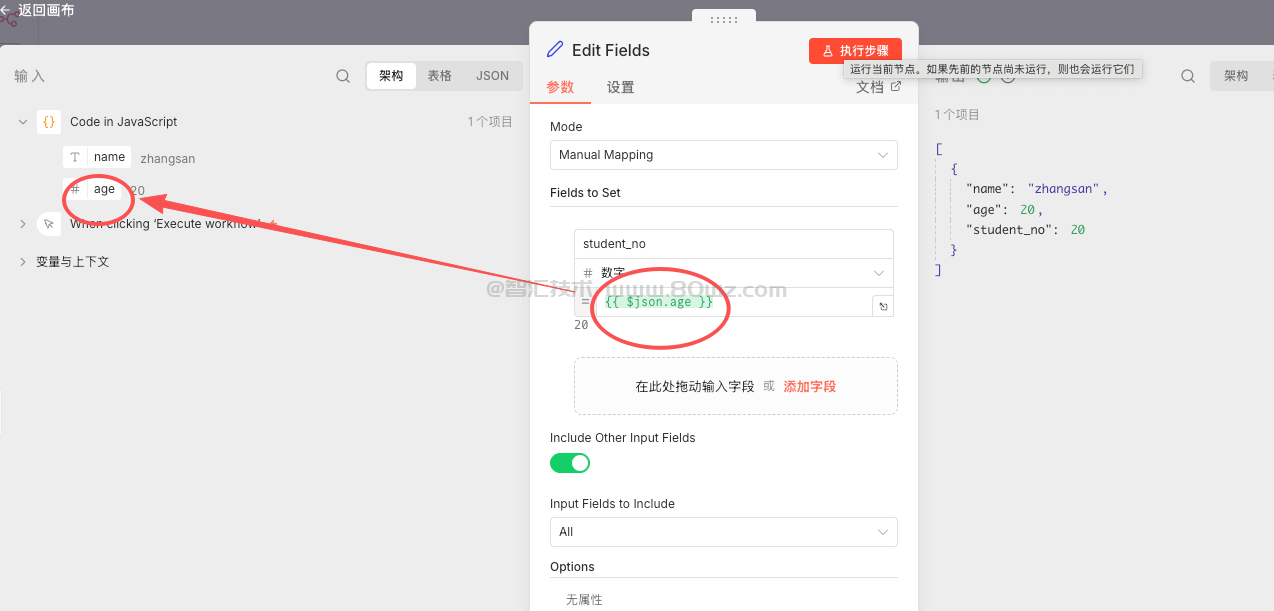Toggle off Include Other Input Fields

click(x=570, y=463)
